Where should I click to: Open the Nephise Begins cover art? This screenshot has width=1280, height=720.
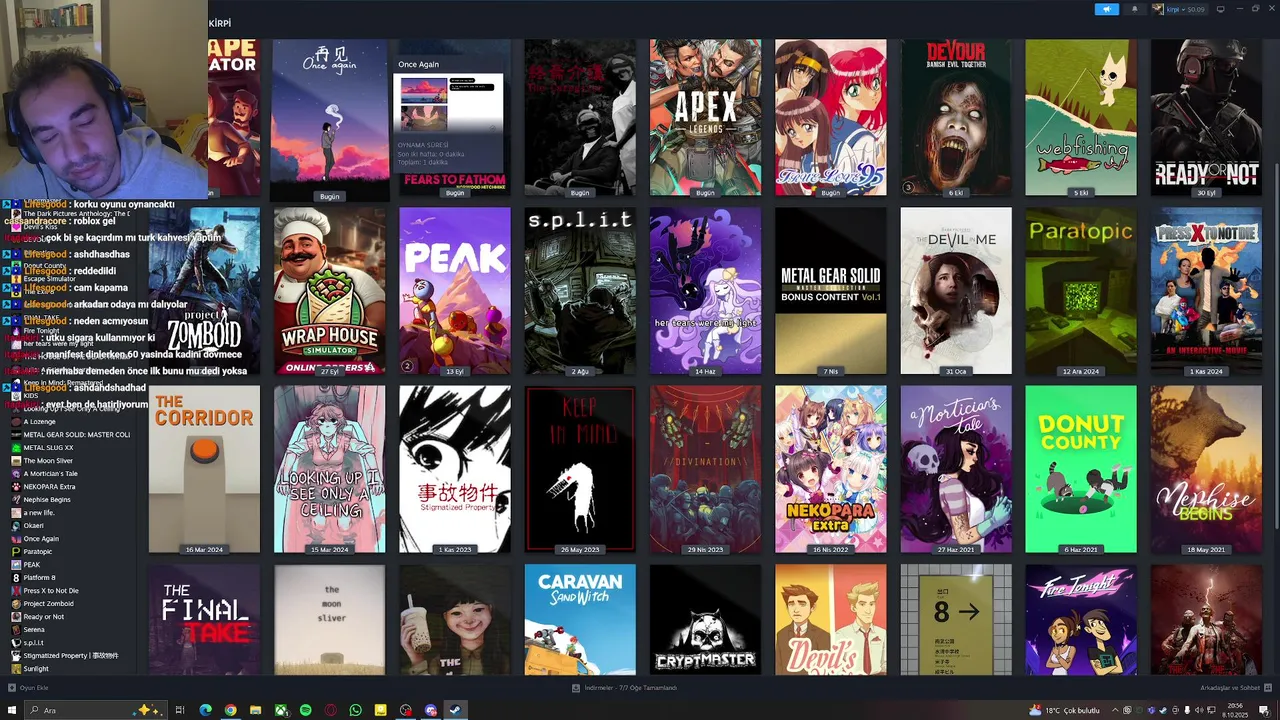tap(1206, 469)
